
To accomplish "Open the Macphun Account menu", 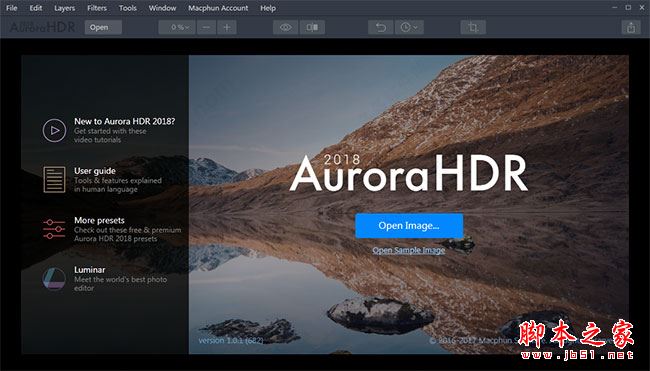I will 218,8.
